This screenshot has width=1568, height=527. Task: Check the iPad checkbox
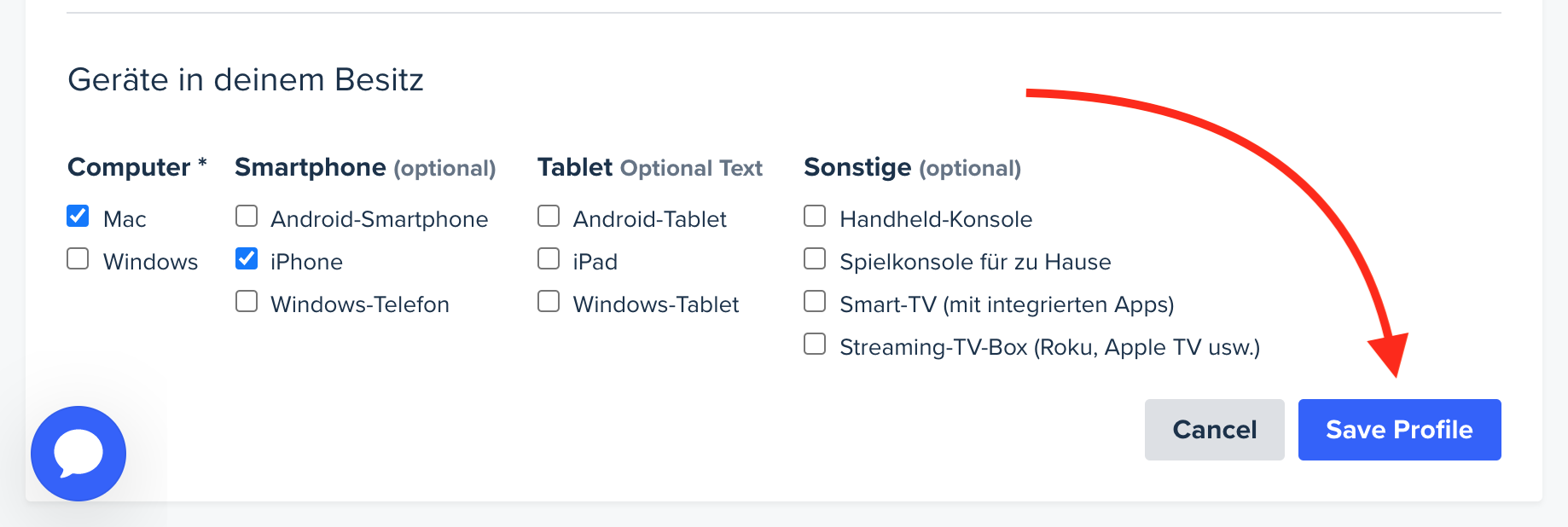(x=549, y=259)
